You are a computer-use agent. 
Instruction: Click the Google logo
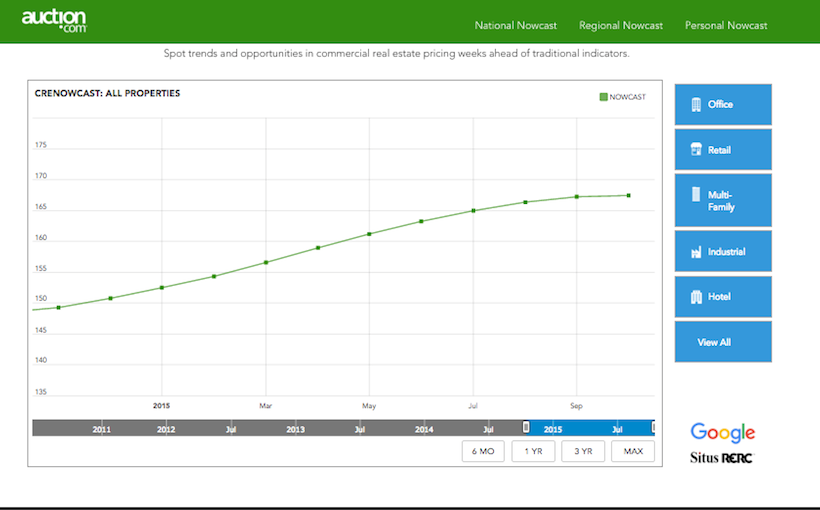coord(723,433)
